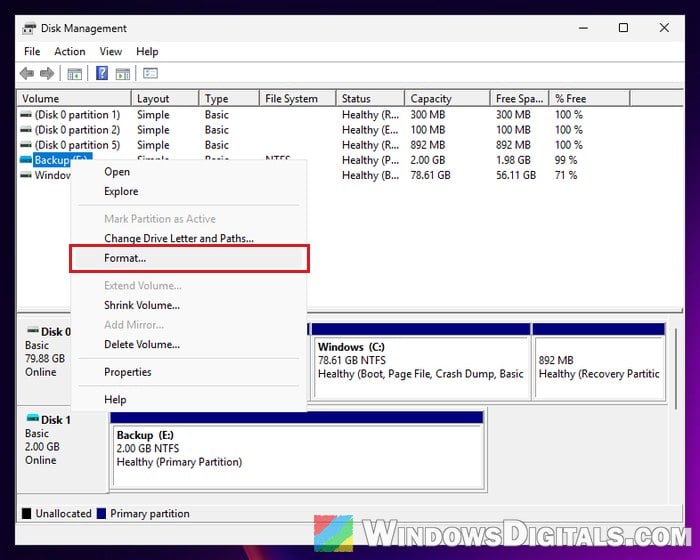Sort by the Status column header
This screenshot has width=700, height=560.
[x=370, y=98]
